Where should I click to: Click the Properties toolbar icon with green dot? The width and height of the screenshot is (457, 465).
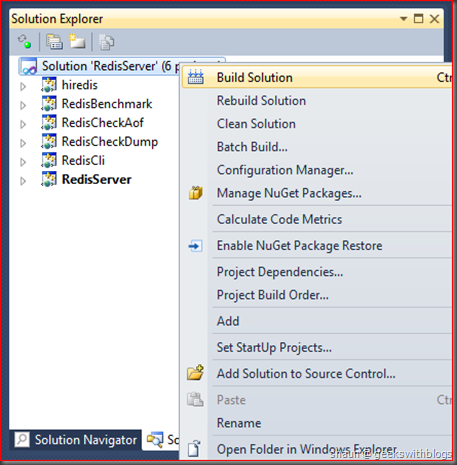click(24, 42)
